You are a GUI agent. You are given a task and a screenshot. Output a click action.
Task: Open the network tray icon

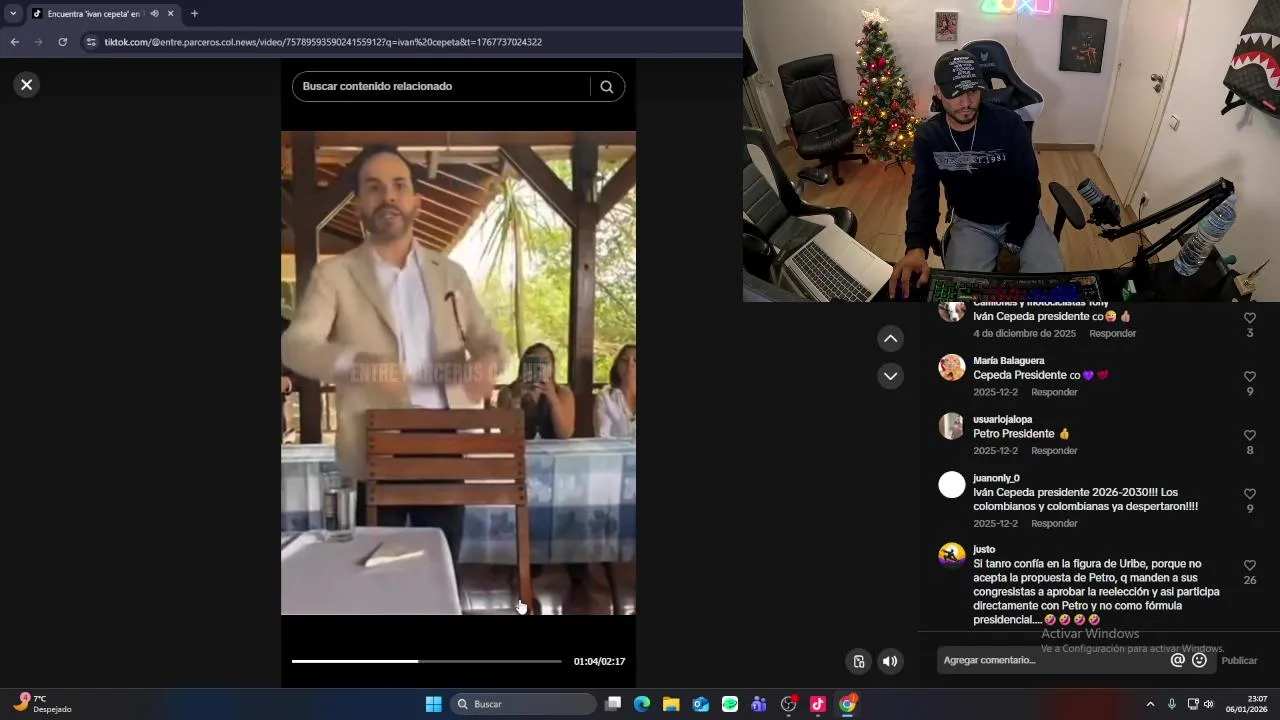[1193, 704]
